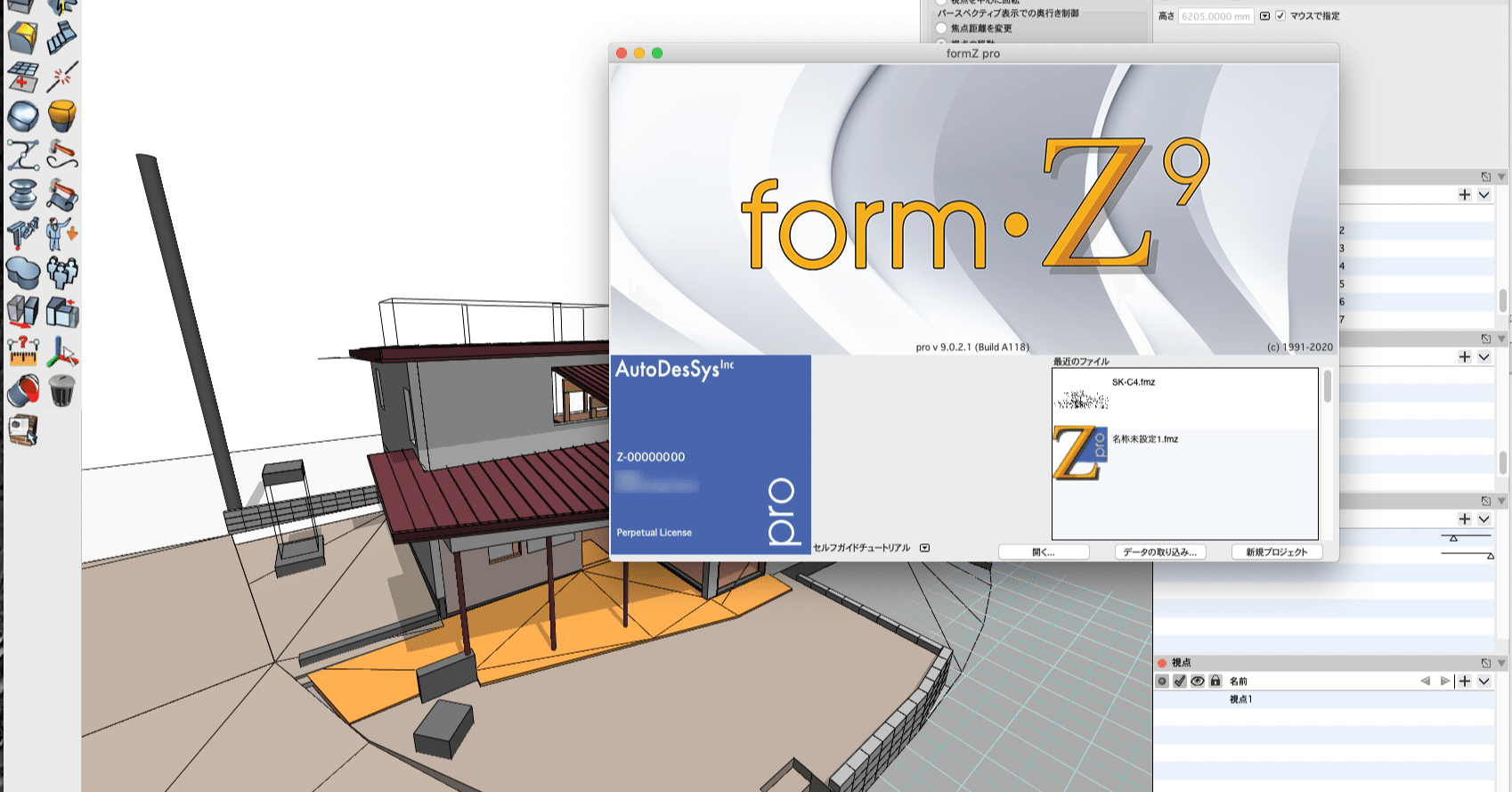
Task: Click plus icon in the sliders panel
Action: [1465, 518]
